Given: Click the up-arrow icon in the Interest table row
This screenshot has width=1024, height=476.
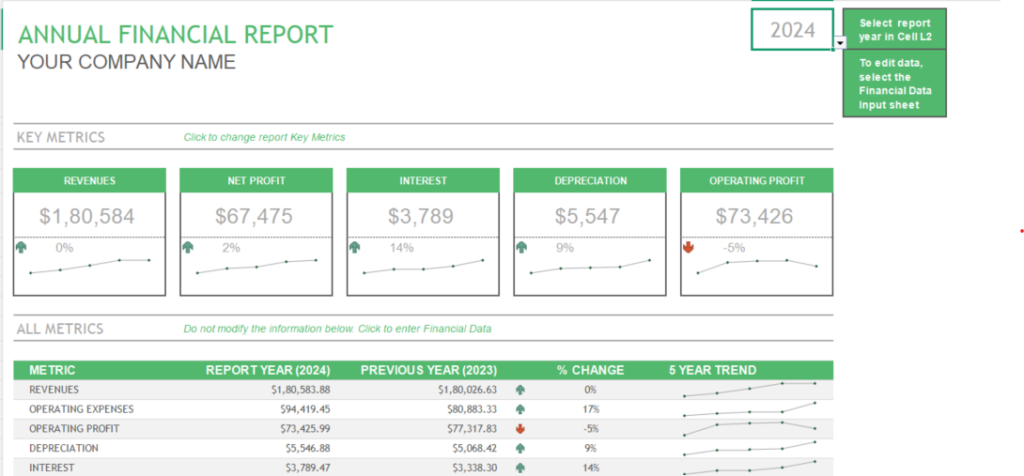Looking at the screenshot, I should (x=520, y=468).
